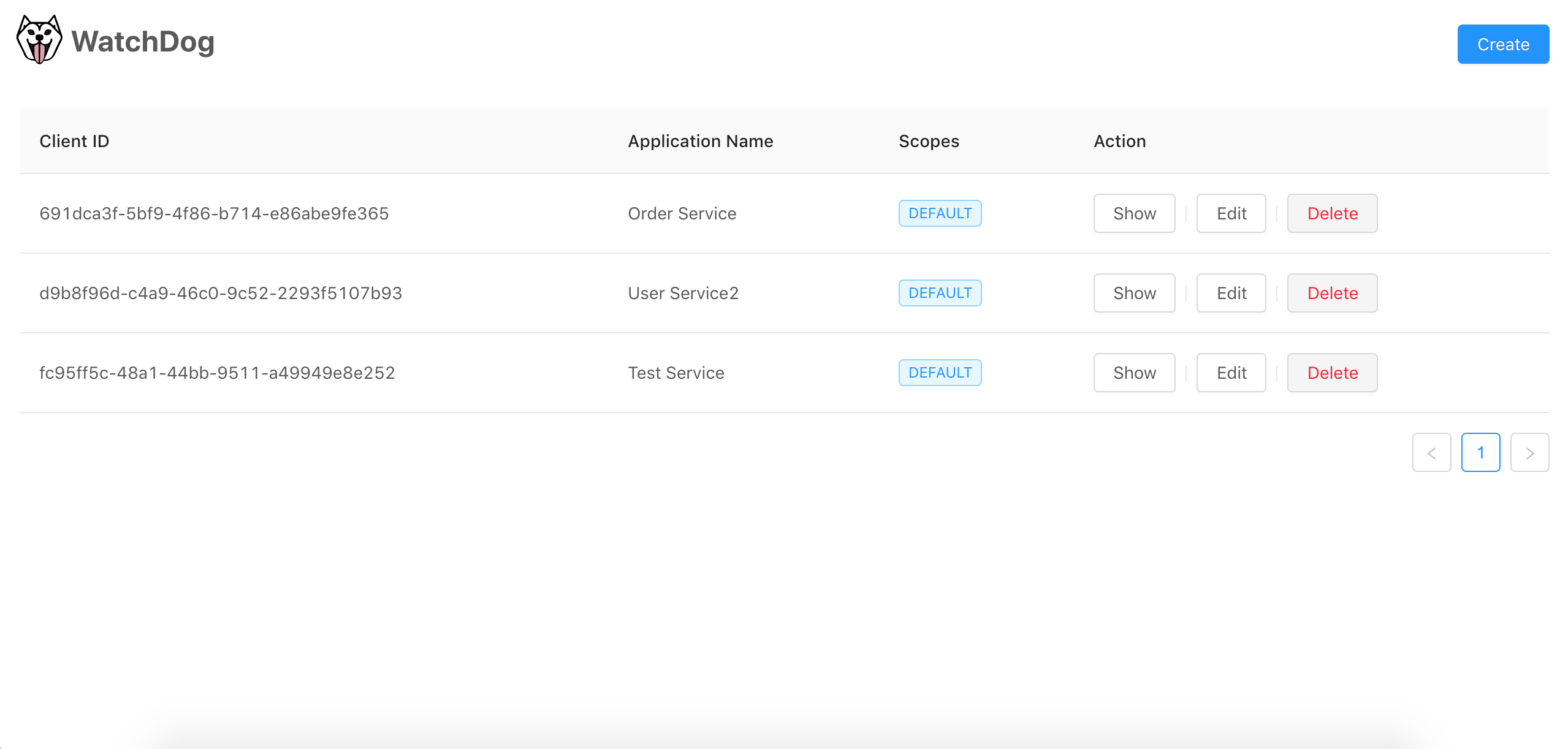
Task: Click DEFAULT scope tag for Order Service
Action: (940, 213)
